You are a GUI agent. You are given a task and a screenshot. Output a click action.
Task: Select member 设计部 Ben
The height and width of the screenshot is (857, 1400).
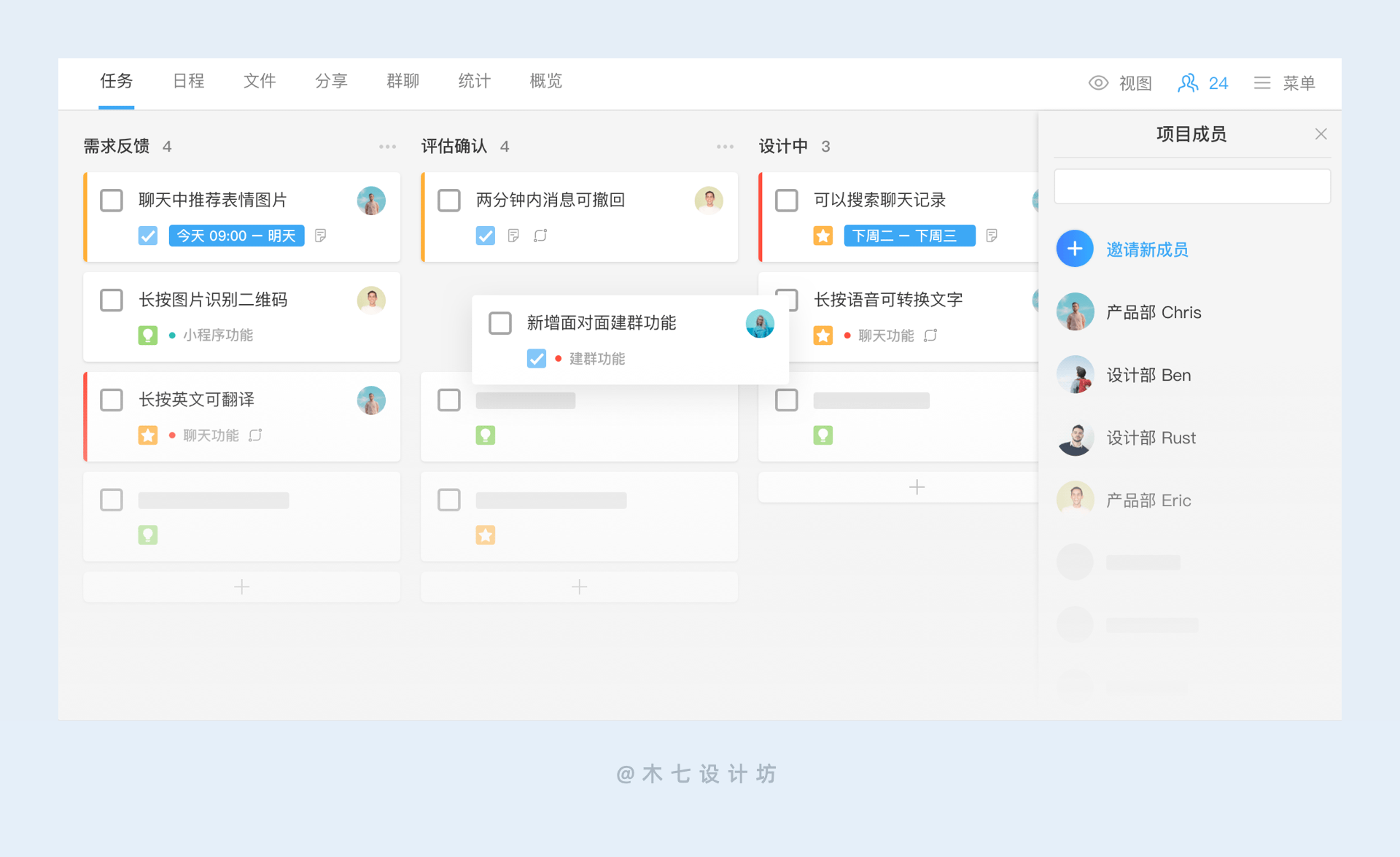[x=1148, y=375]
